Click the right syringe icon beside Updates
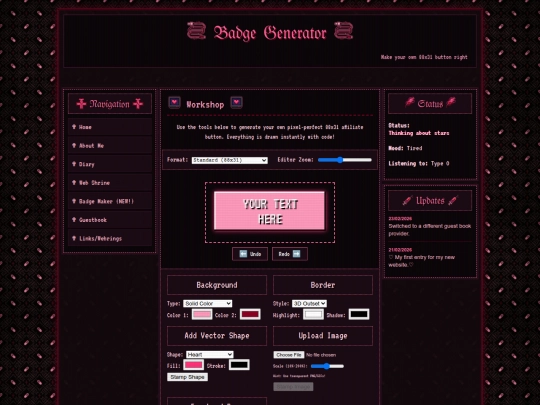Image resolution: width=540 pixels, height=405 pixels. pyautogui.click(x=453, y=200)
